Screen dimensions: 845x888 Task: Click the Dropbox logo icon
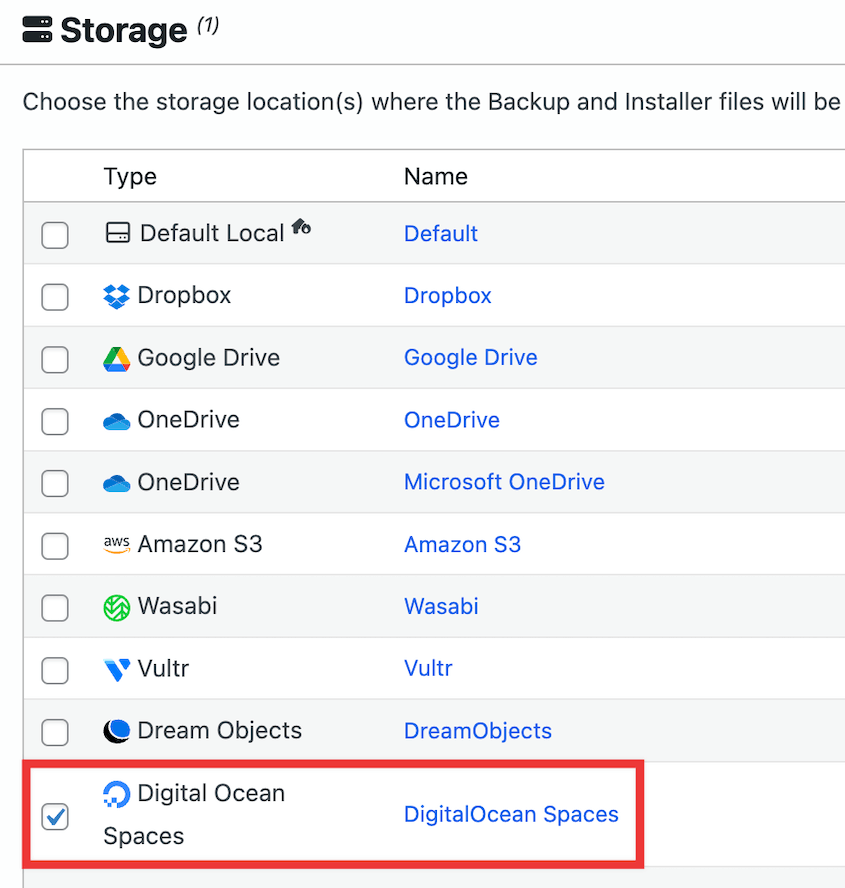pyautogui.click(x=118, y=295)
